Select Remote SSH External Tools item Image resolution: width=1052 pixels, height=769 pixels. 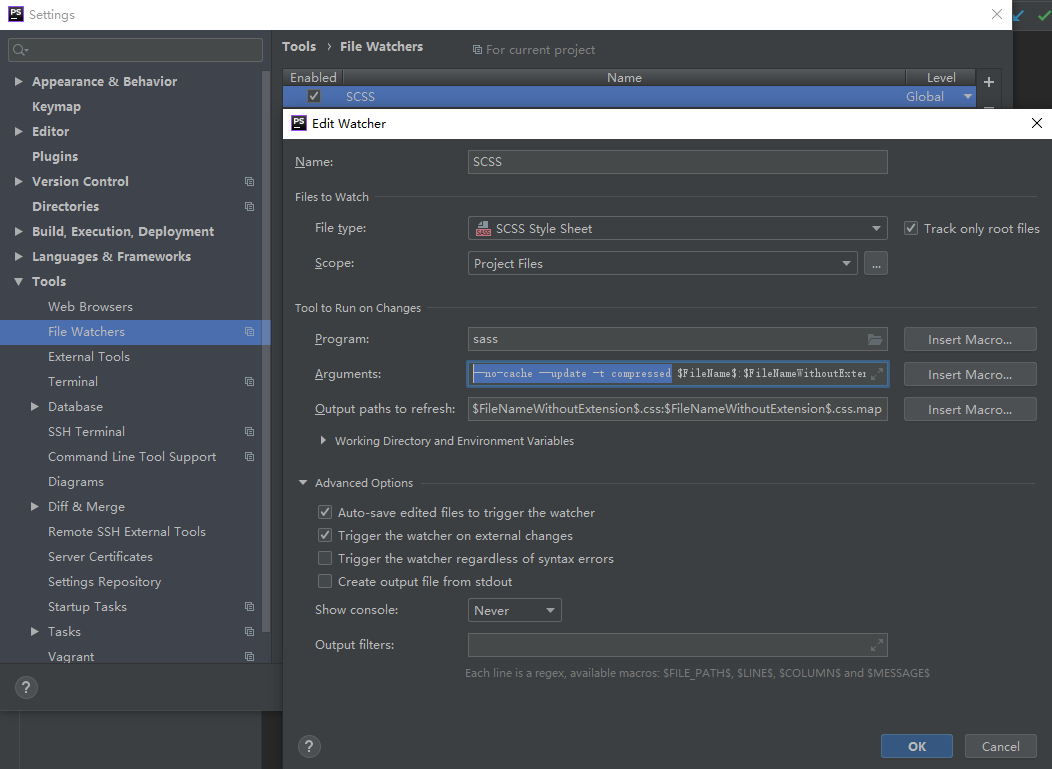[127, 532]
